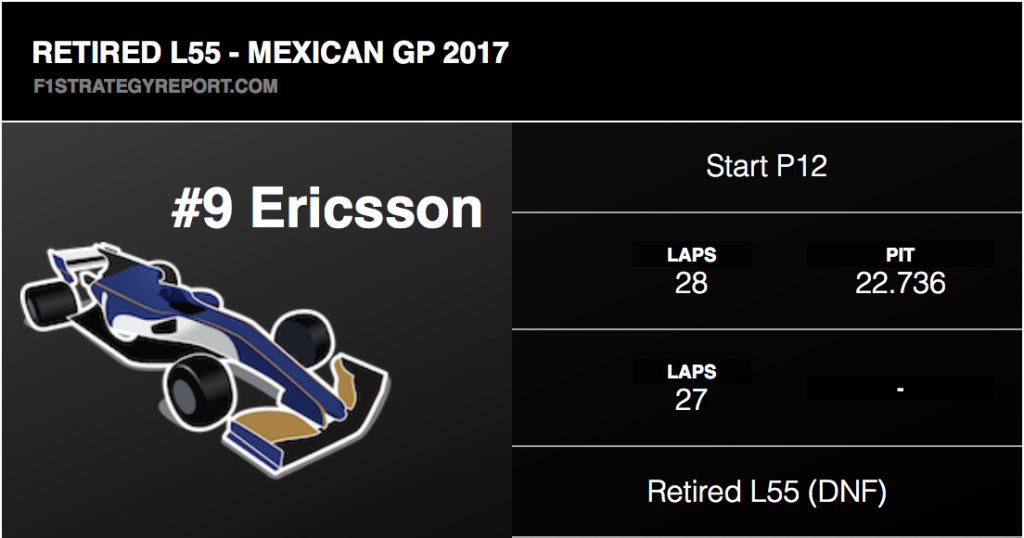Image resolution: width=1024 pixels, height=538 pixels.
Task: Click the Start P12 row
Action: pos(767,166)
